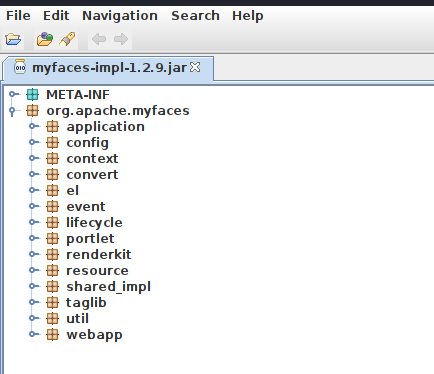Expand the config package
Viewport: 434px width, 374px height.
point(34,142)
